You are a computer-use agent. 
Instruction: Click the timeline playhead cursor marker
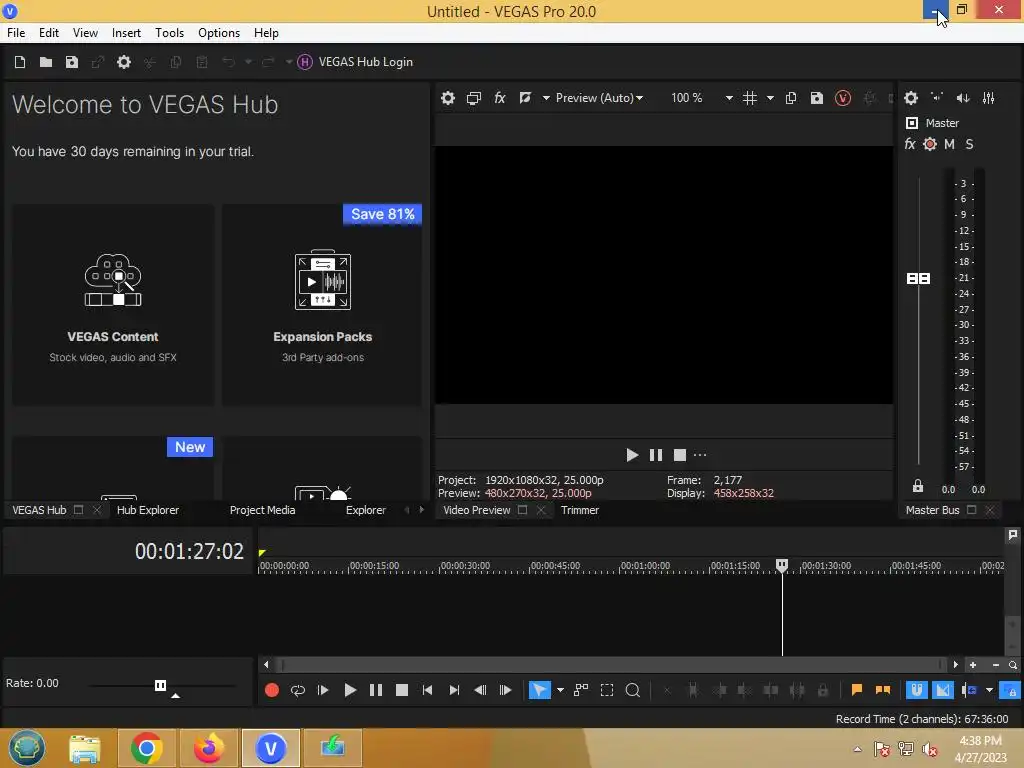pos(782,565)
